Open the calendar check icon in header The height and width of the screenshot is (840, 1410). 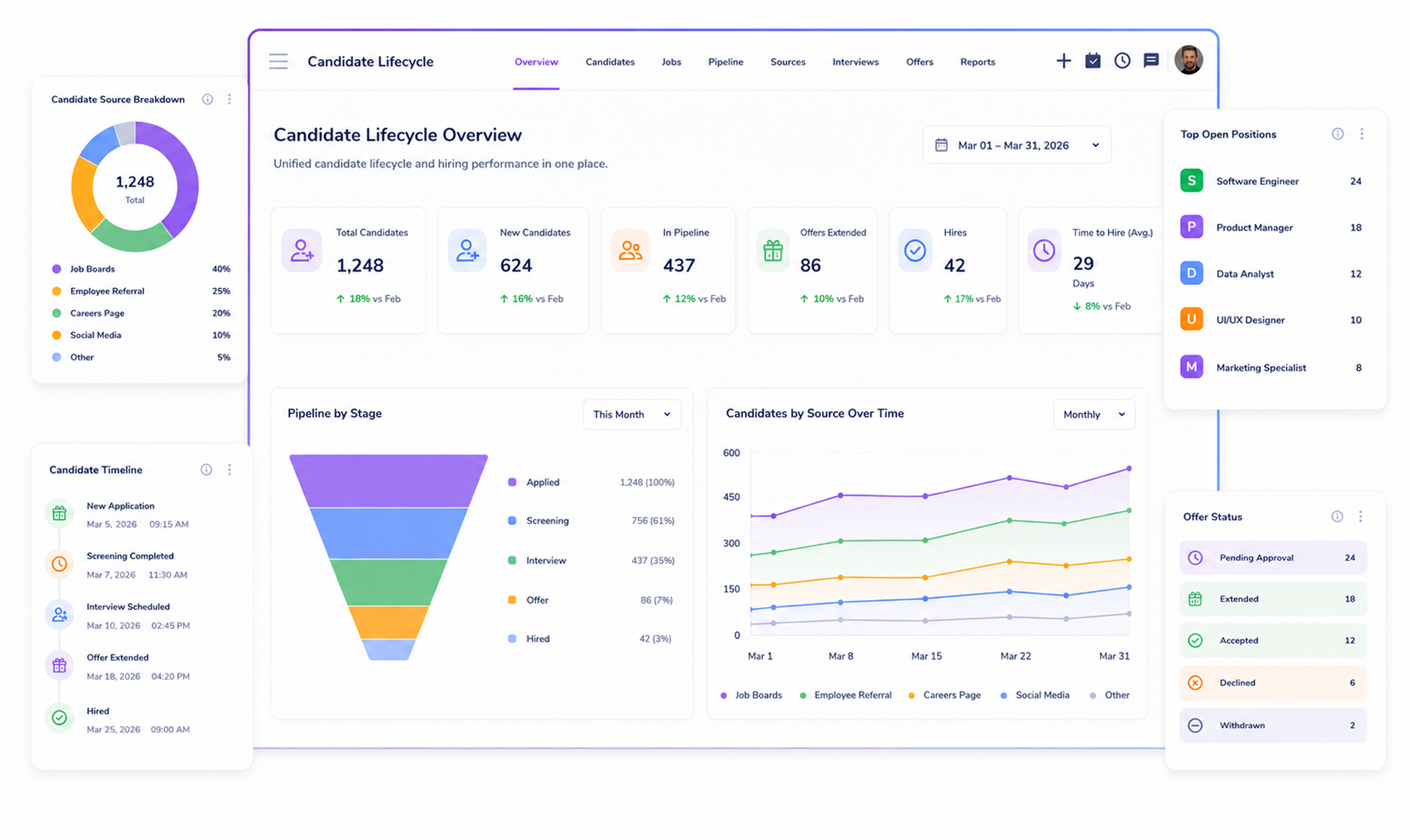1092,61
